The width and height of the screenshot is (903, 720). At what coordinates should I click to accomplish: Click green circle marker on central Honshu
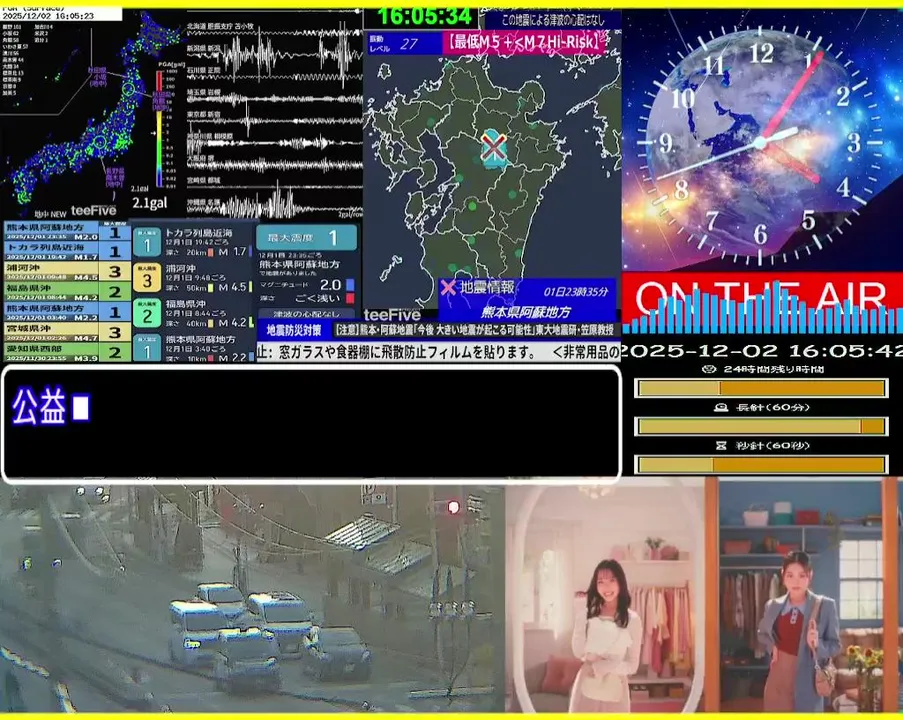(100, 141)
